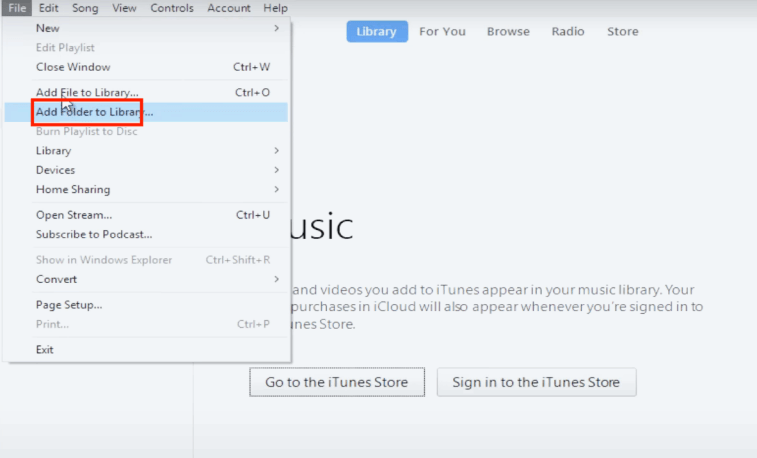Choose Close Window from File menu
757x458 pixels.
coord(146,67)
